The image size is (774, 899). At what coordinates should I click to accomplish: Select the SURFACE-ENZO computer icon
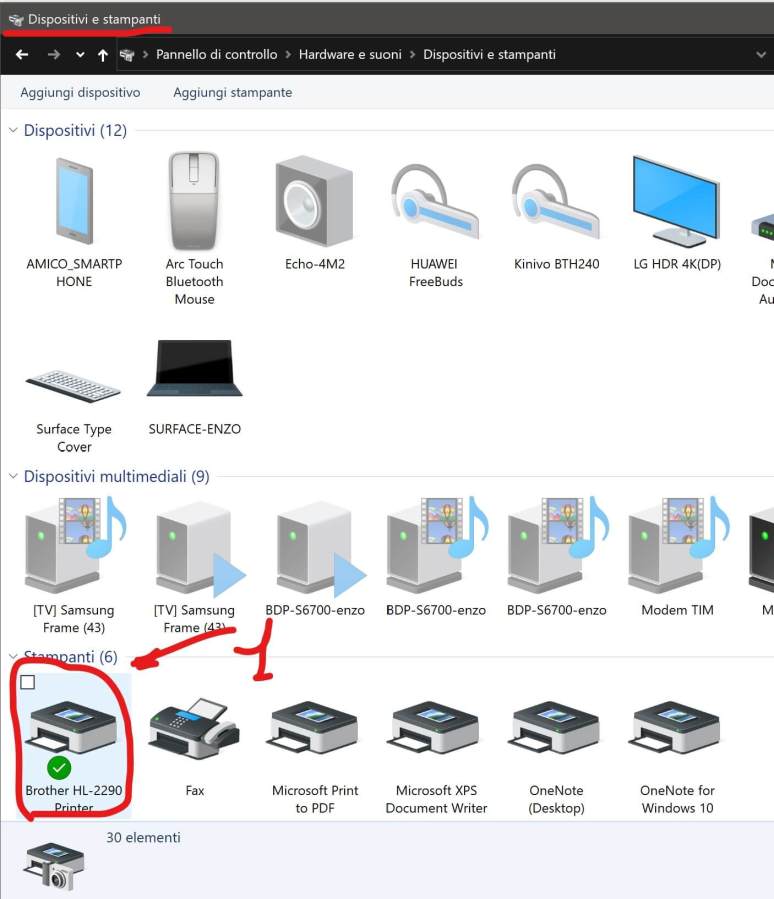[x=194, y=372]
